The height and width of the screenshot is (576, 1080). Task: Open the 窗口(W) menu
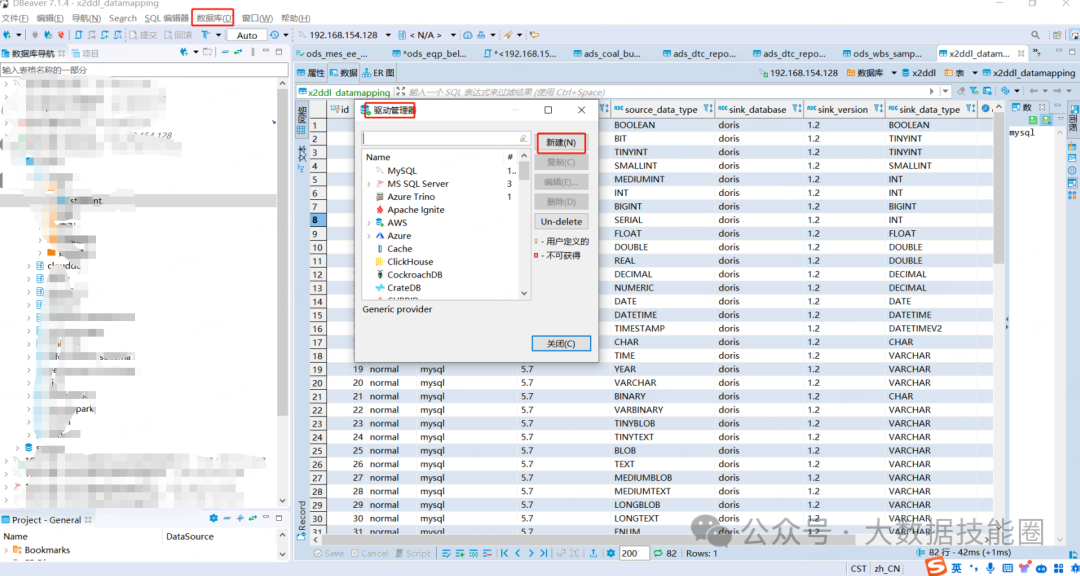(x=257, y=18)
